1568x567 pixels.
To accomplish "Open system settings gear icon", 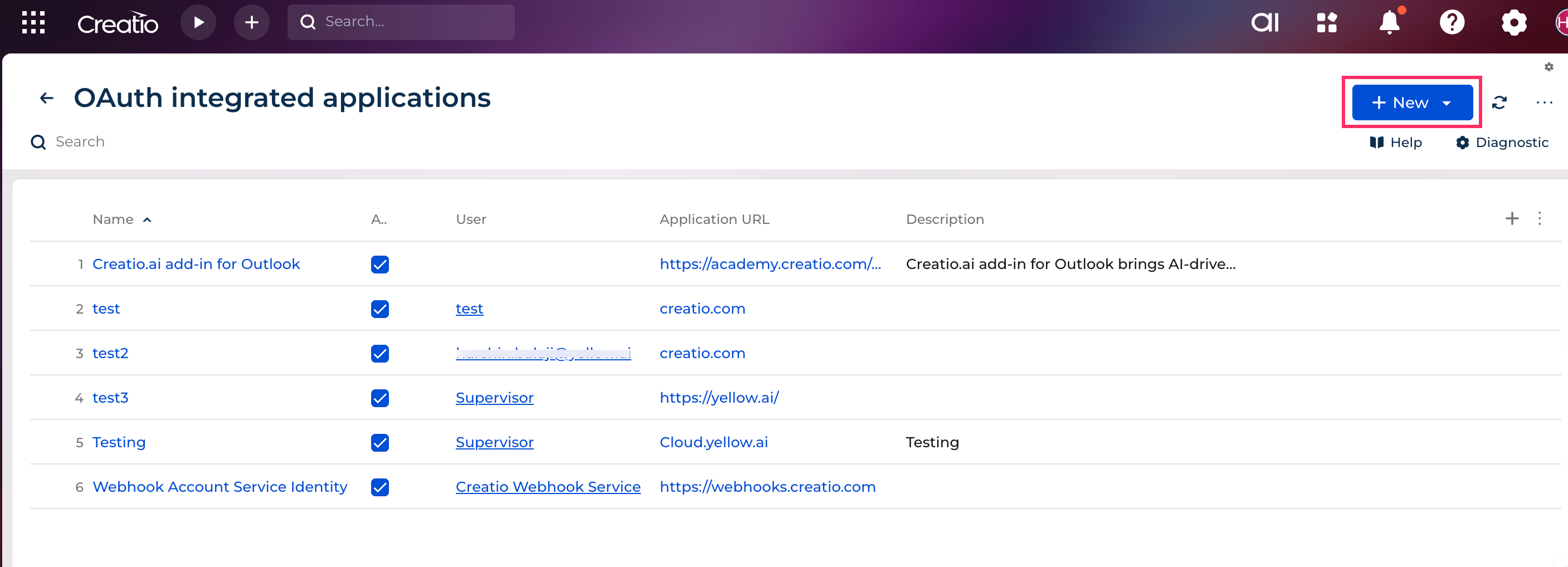I will click(1513, 22).
